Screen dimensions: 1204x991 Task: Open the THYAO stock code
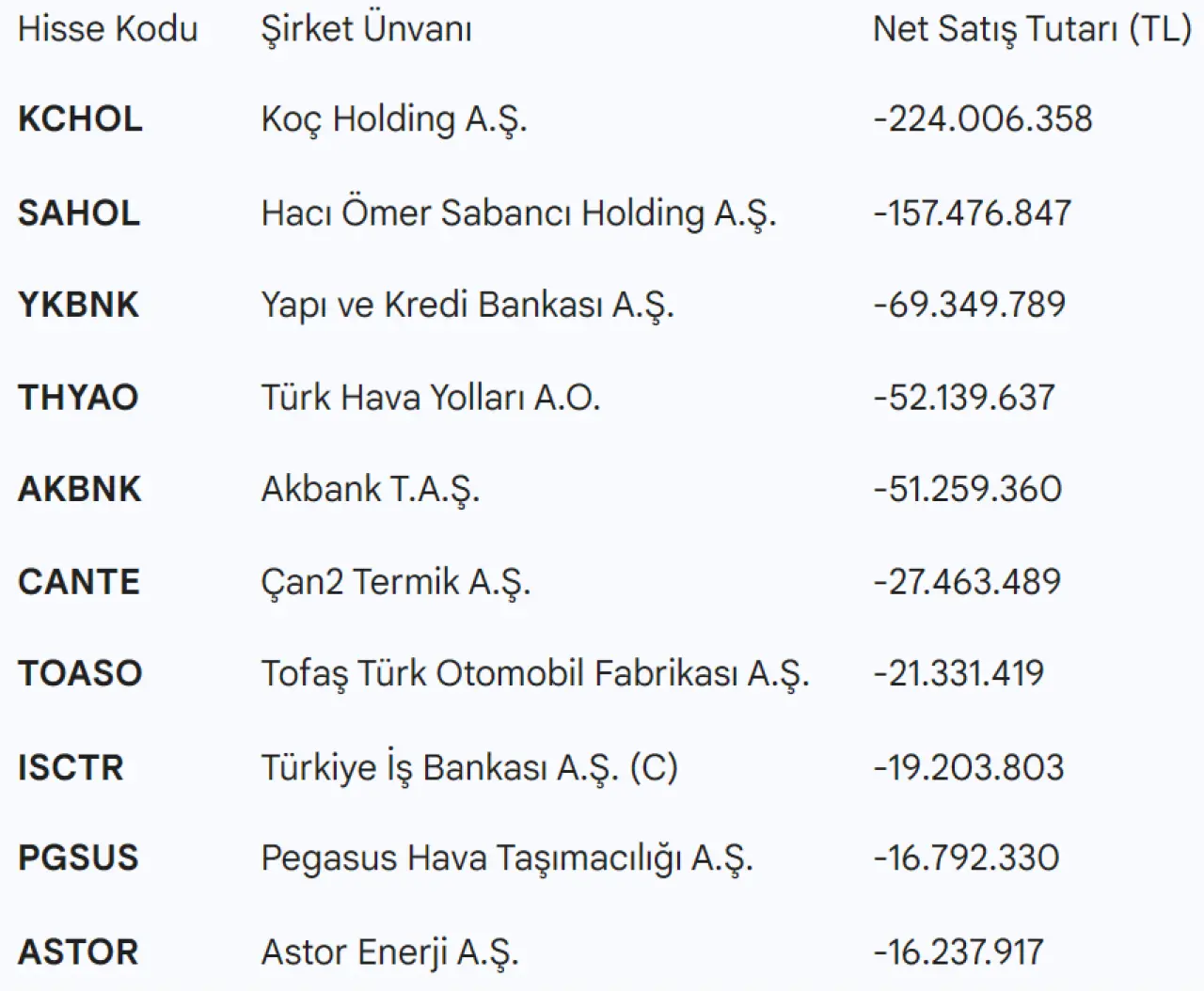[78, 397]
